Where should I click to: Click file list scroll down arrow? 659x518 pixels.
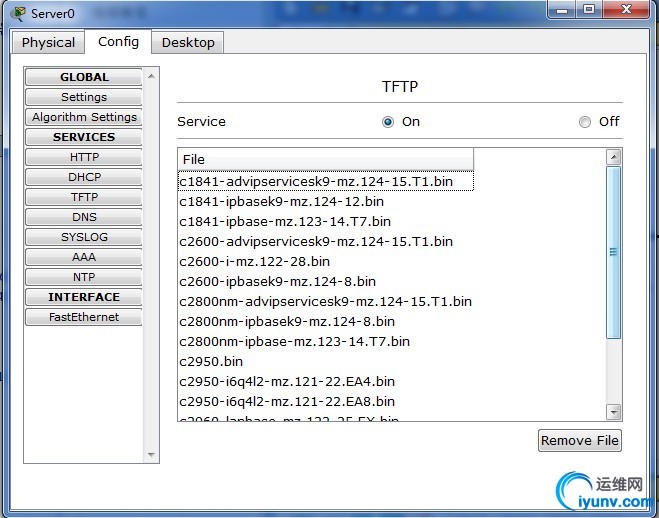pos(614,412)
